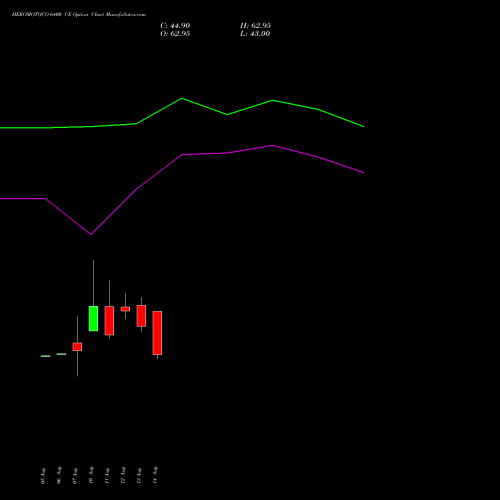Click the red candlestick for 13 Aug
The image size is (500, 500).
pos(141,316)
